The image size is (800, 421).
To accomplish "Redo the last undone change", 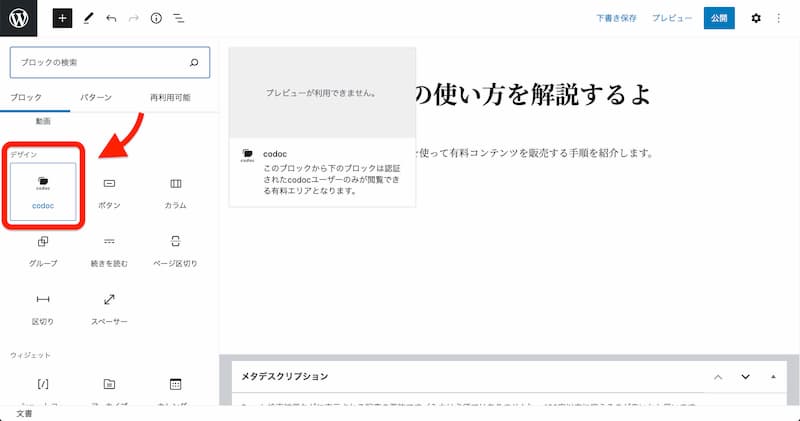I will click(134, 18).
